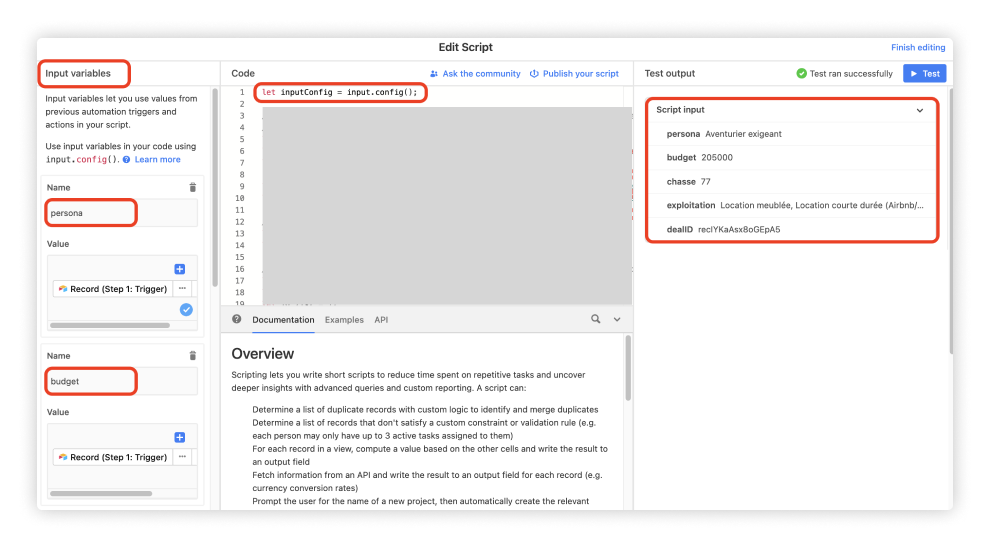Click the exploitation row in Script input
990x547 pixels.
(792, 205)
